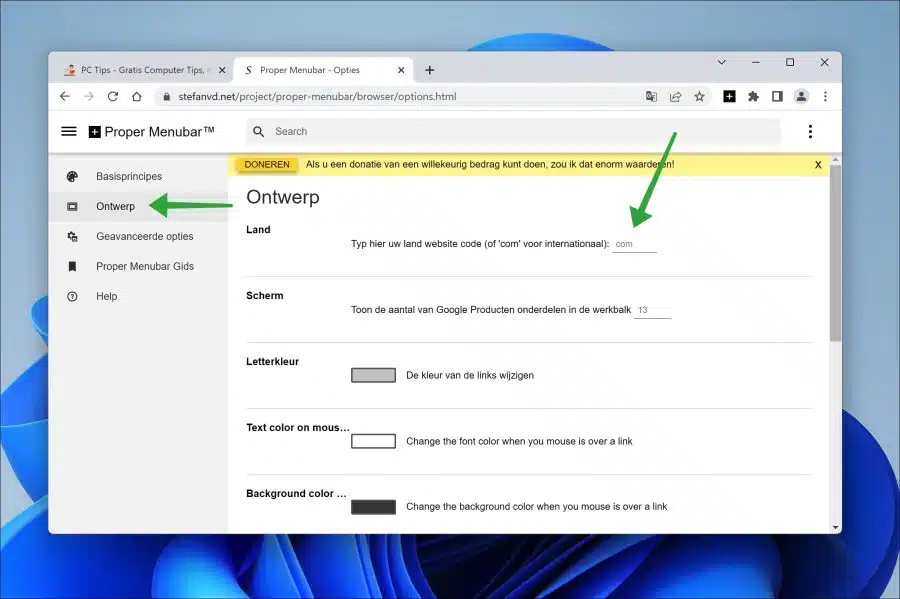Switch to the PC Tips tab
The height and width of the screenshot is (599, 900).
[141, 70]
